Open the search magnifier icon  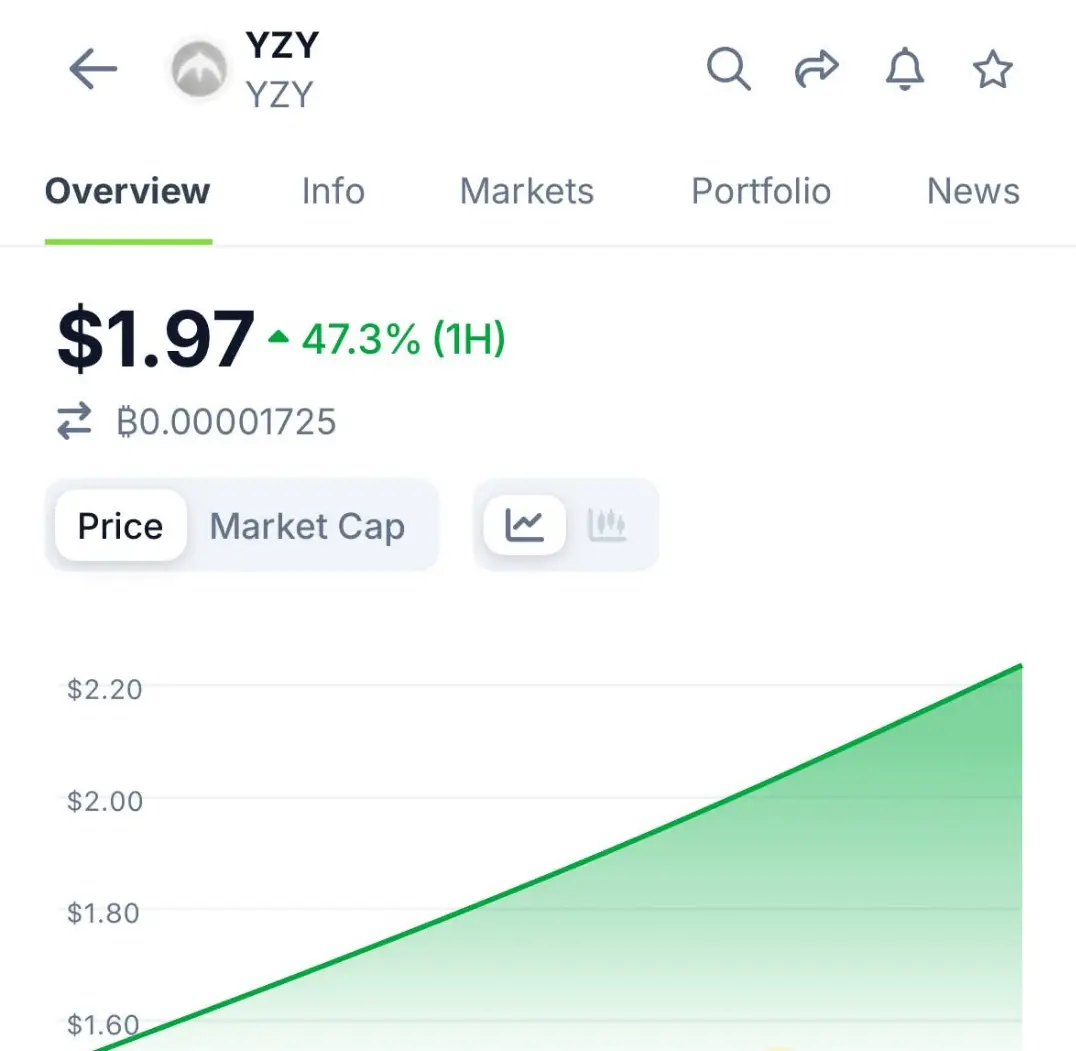coord(729,69)
